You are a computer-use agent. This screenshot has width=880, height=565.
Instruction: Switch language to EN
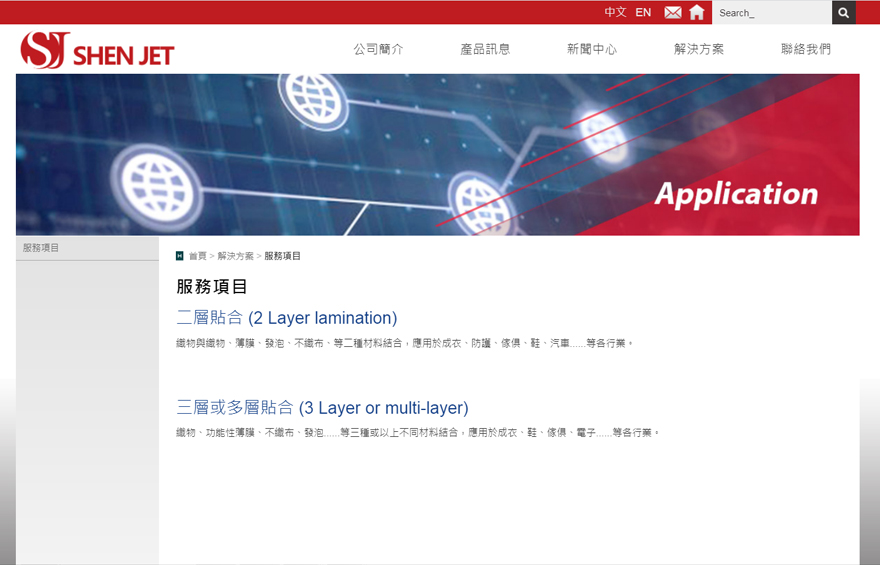(x=643, y=13)
